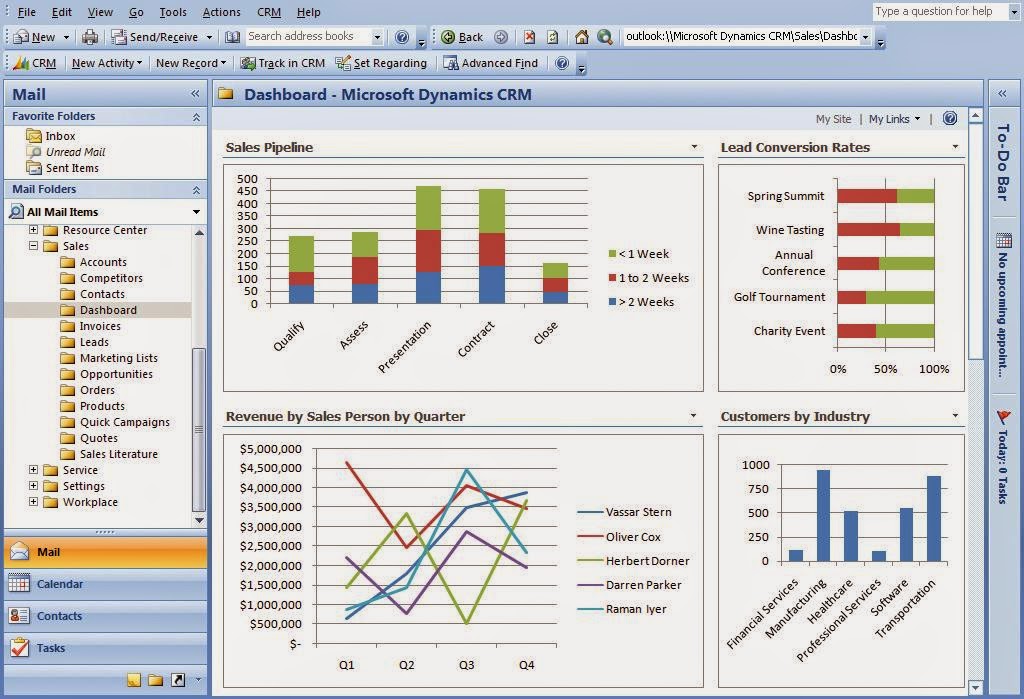
Task: Click My Site link
Action: pyautogui.click(x=833, y=119)
